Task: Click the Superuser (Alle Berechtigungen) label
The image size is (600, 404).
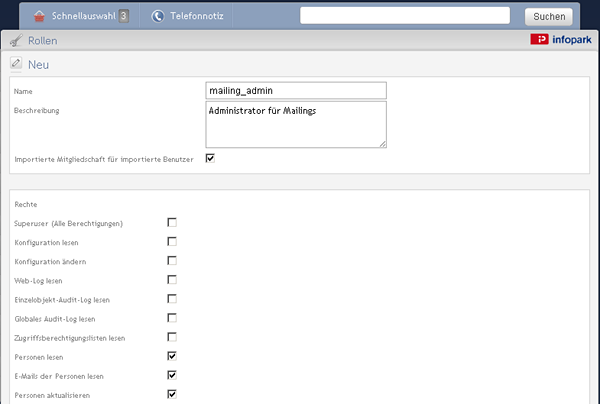Action: 68,223
